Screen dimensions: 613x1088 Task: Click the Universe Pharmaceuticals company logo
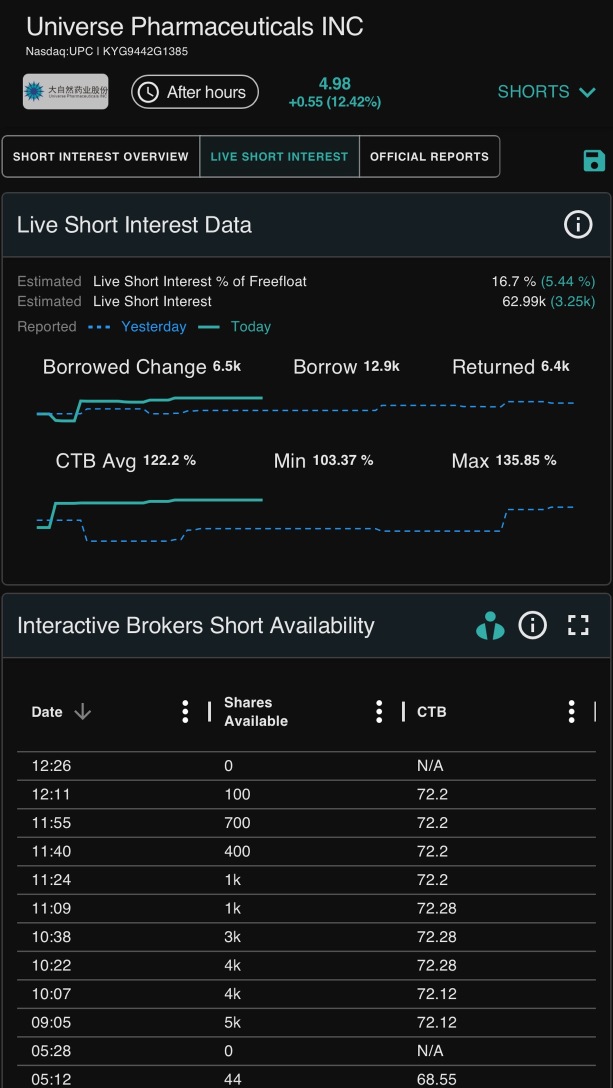65,92
